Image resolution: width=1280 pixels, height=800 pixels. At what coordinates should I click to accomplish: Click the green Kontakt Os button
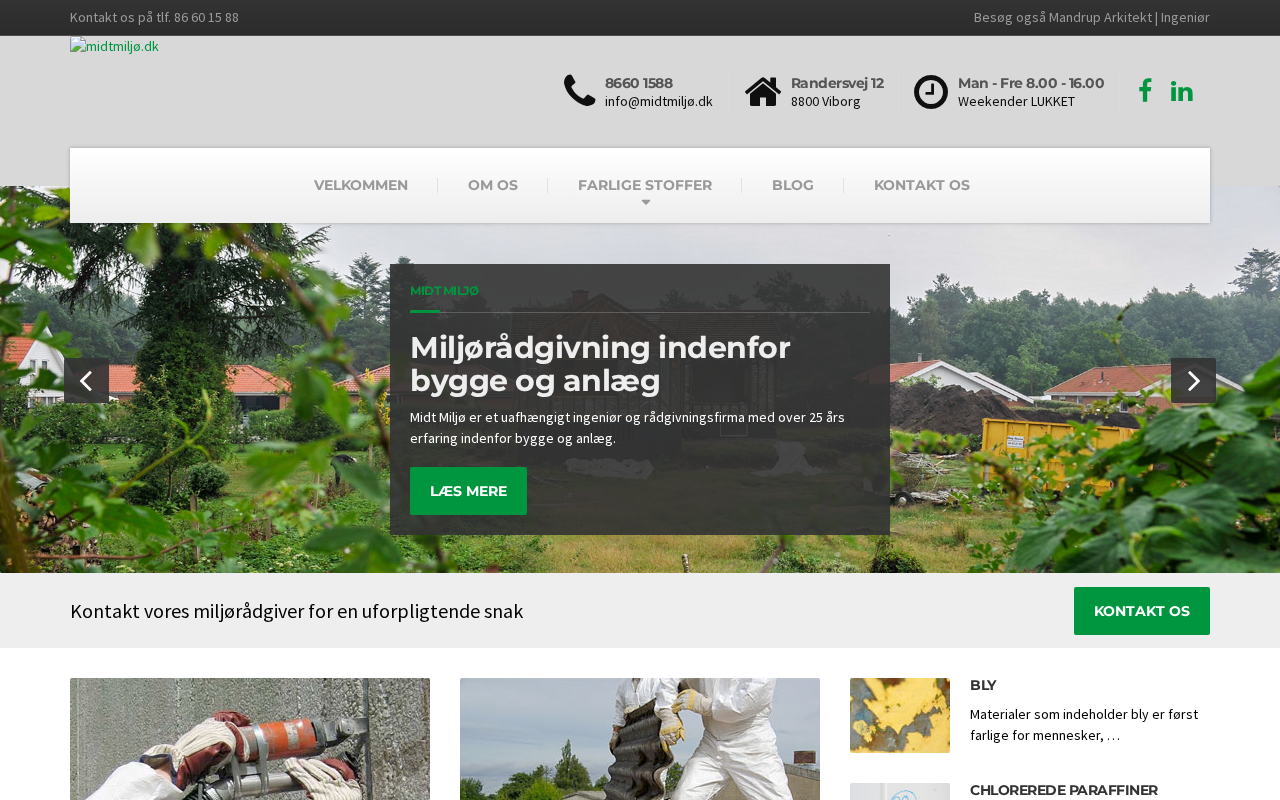point(1142,611)
